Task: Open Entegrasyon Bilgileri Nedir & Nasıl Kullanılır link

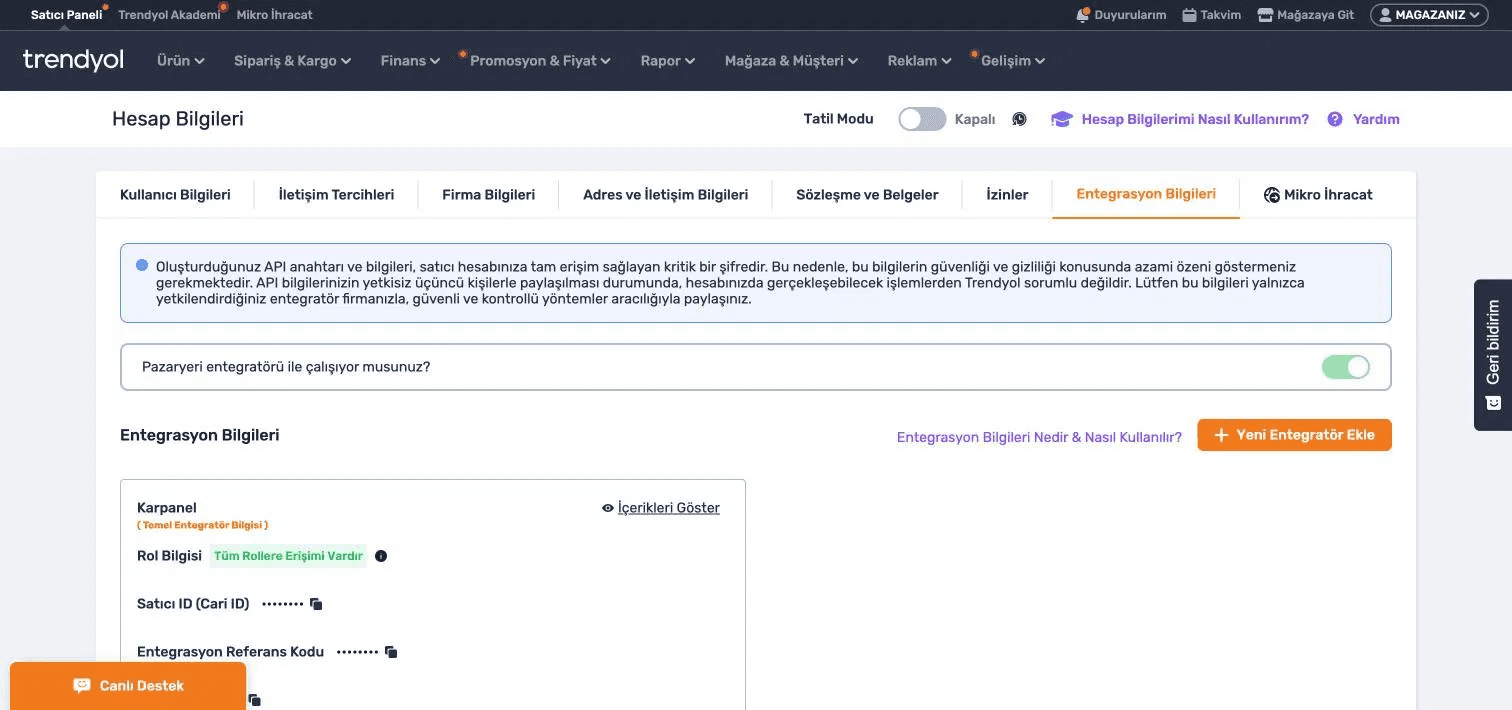Action: [1039, 437]
